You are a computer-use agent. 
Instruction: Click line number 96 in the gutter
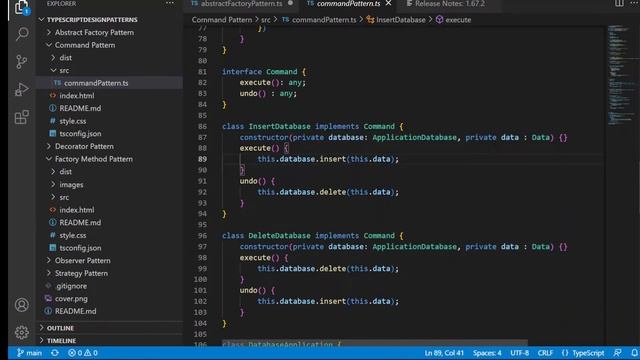[x=202, y=236]
